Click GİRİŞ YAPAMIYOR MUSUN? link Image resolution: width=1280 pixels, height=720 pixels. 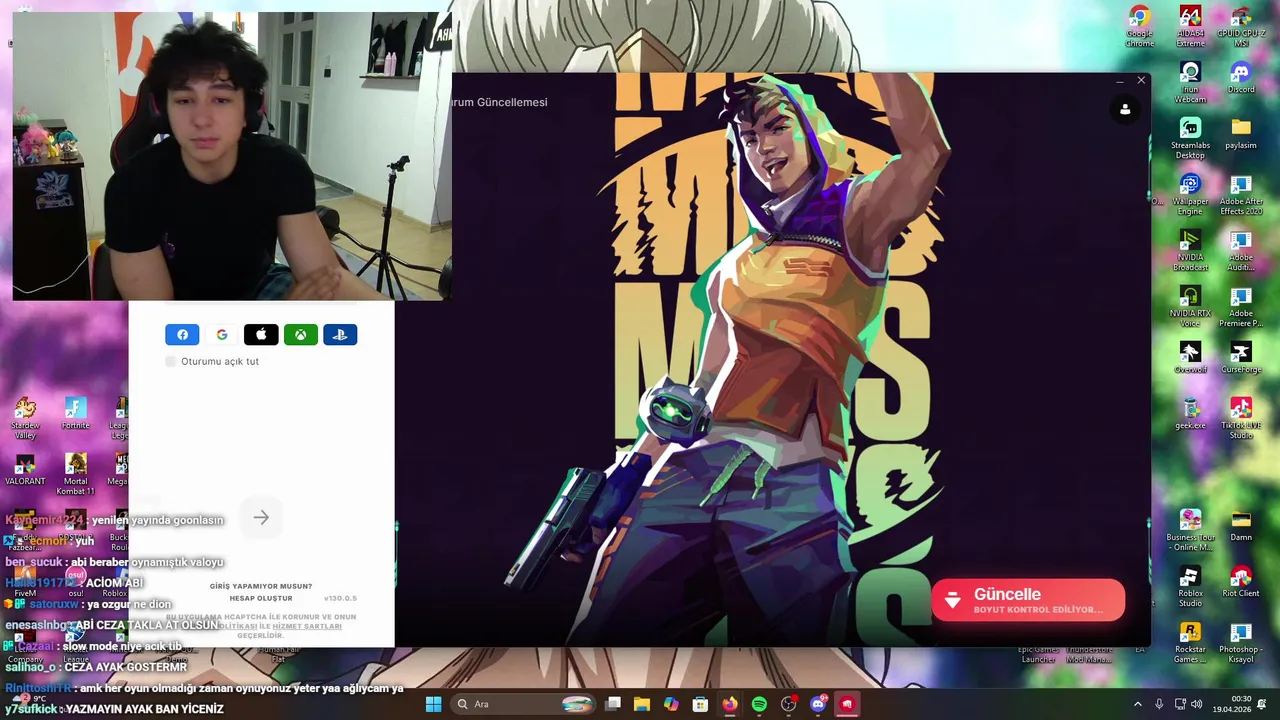(261, 586)
